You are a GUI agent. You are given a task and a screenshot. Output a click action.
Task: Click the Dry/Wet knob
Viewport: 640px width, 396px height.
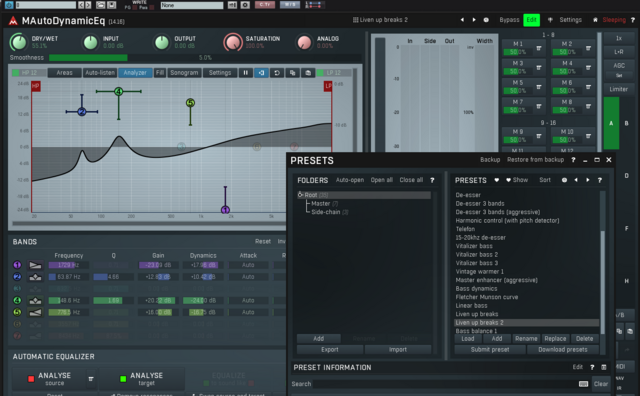18,42
